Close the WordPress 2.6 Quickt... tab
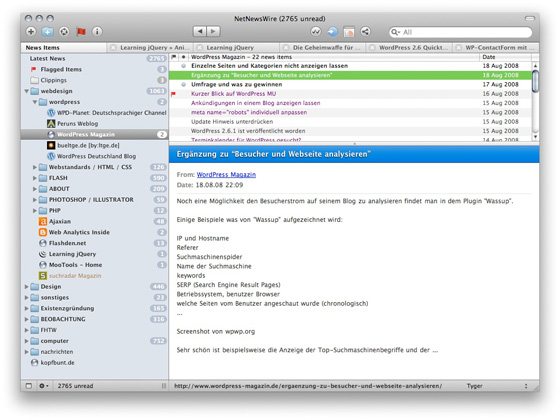The image size is (560, 420). [372, 48]
